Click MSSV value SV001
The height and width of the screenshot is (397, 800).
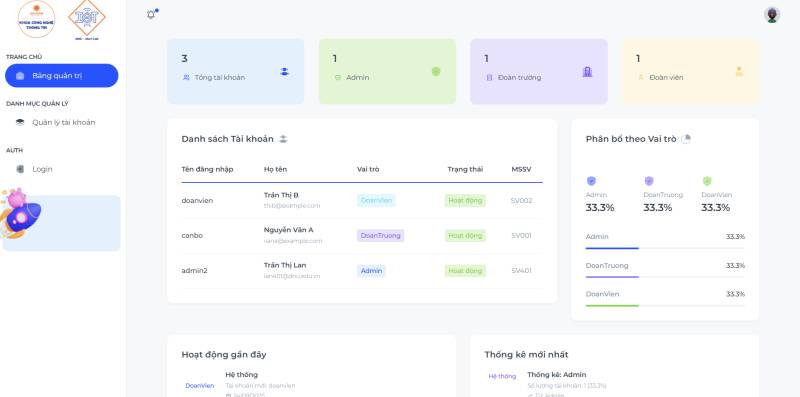521,236
